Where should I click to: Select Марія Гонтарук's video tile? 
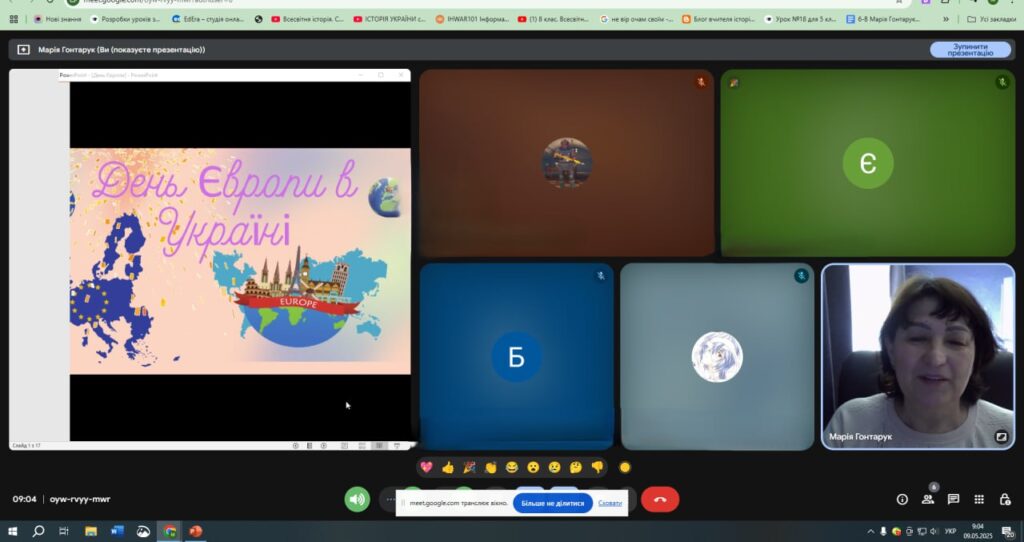pyautogui.click(x=918, y=357)
